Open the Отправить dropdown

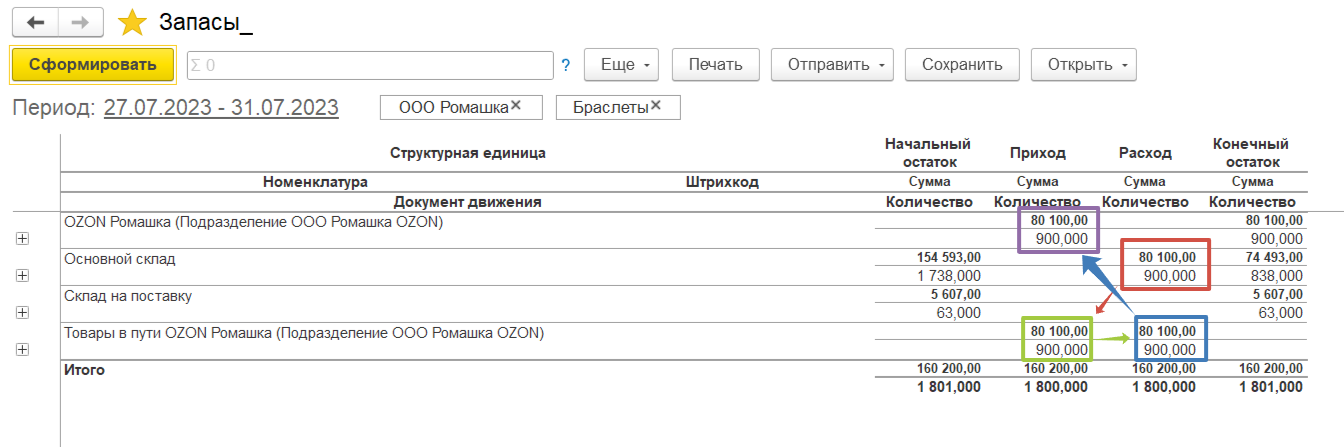click(x=831, y=65)
